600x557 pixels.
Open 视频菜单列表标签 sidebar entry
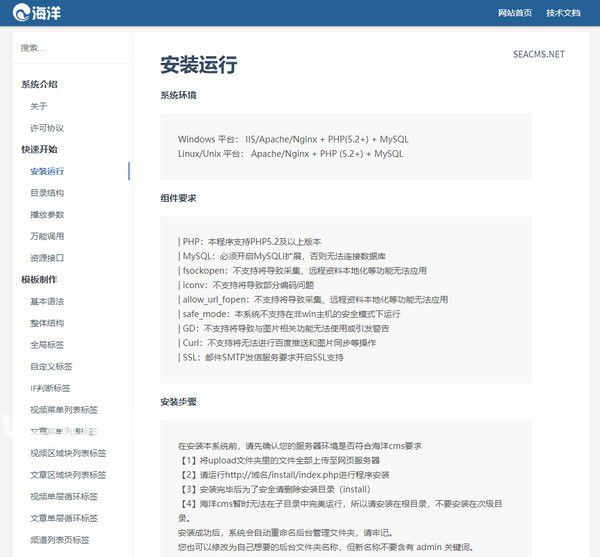point(64,410)
